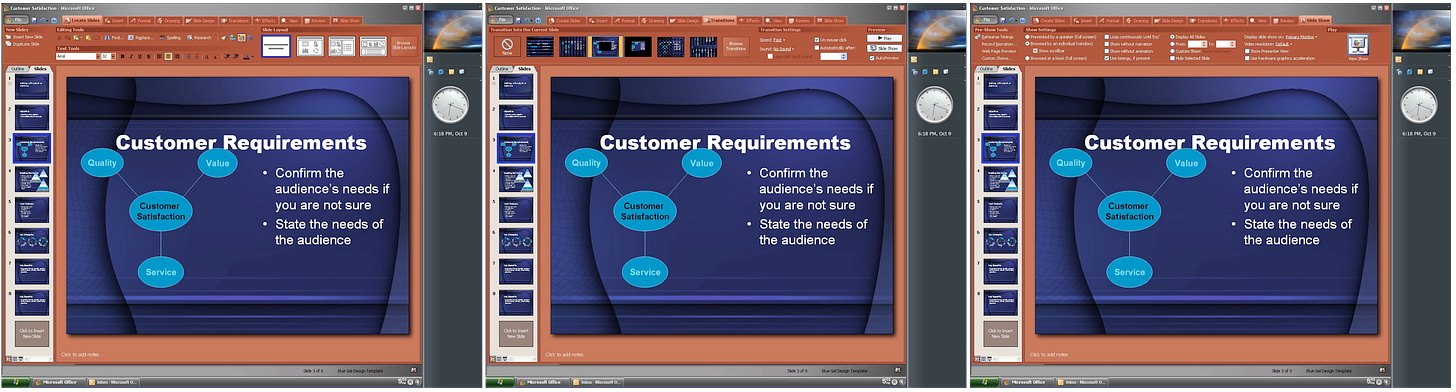Choose the highlighted yellow-bordered transition thumbnail
Image resolution: width=1456 pixels, height=392 pixels.
click(605, 47)
